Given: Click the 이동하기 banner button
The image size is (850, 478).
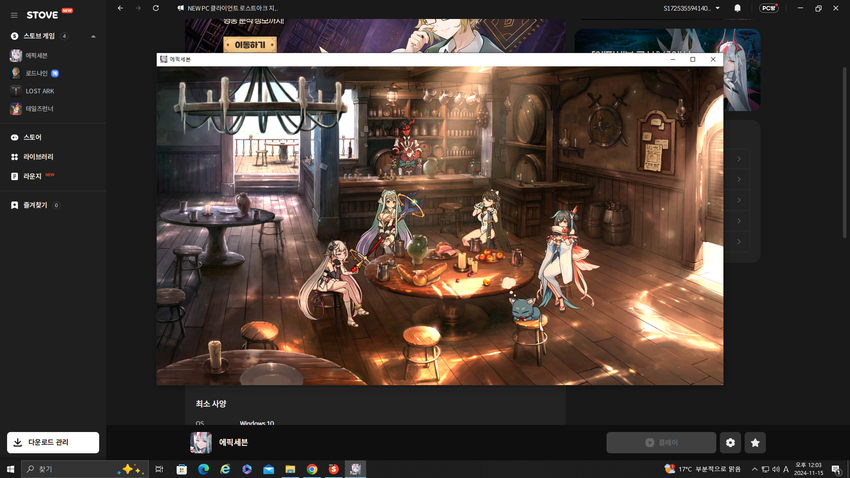Looking at the screenshot, I should point(250,45).
